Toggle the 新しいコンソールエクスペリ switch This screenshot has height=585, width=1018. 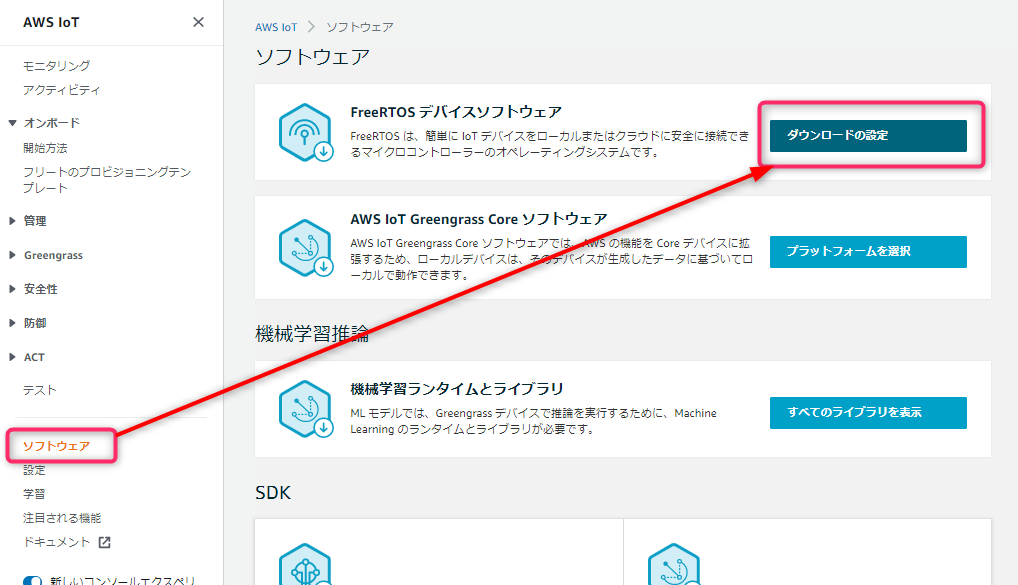32,580
